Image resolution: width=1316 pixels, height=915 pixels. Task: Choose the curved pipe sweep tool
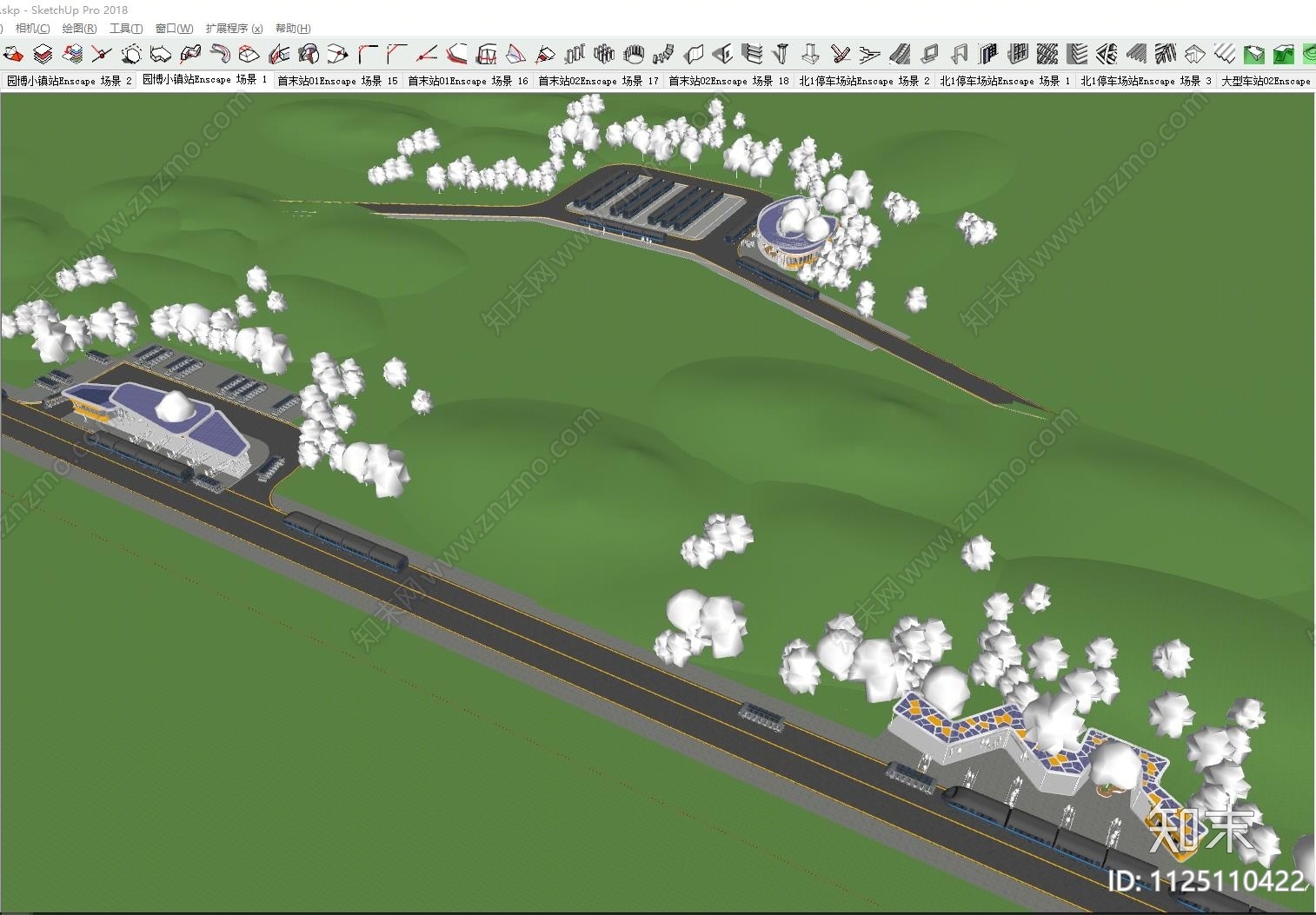click(x=220, y=55)
